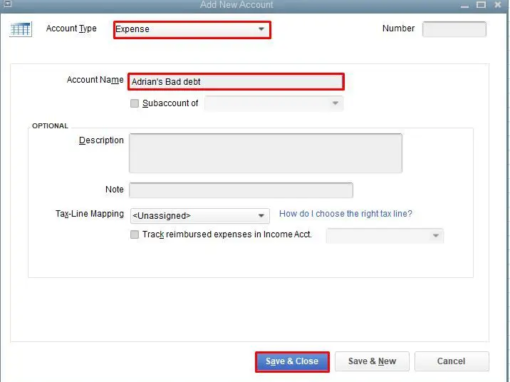
Task: Check Track reimbursed expenses in Income Acct
Action: [x=134, y=235]
